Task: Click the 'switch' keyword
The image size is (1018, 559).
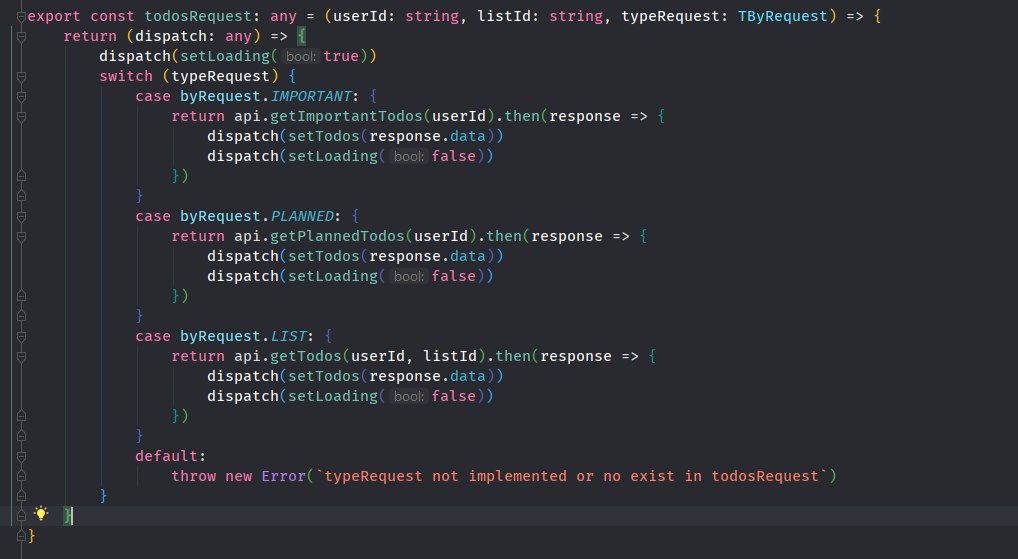Action: point(126,77)
